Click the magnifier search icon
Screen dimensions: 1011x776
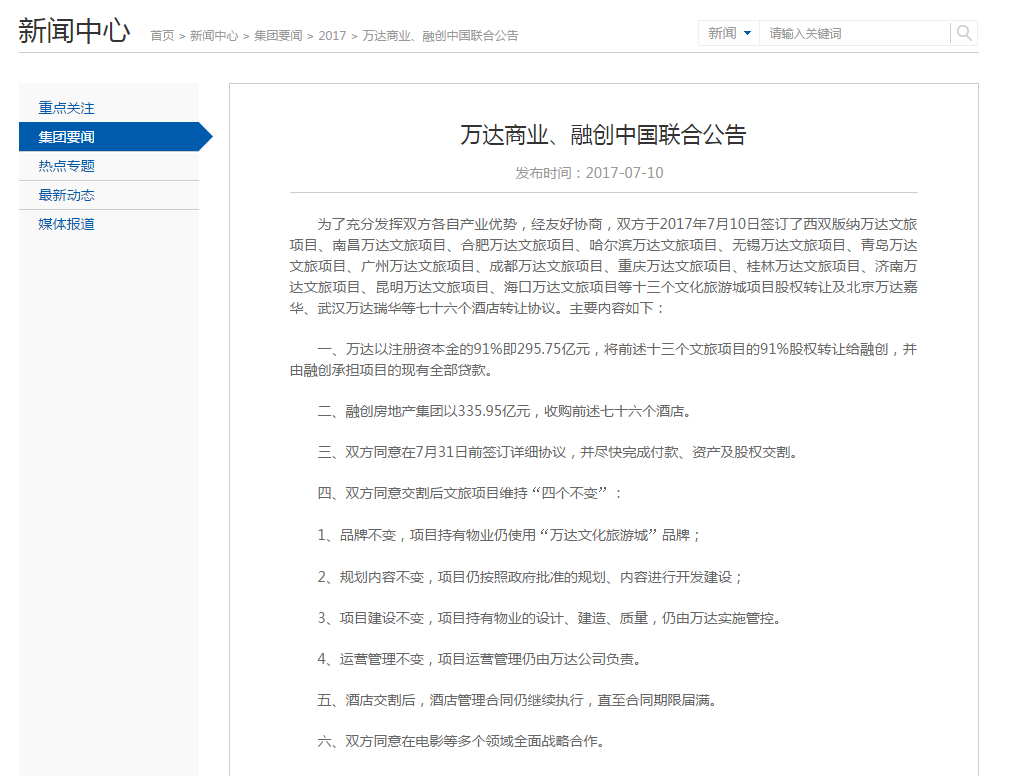(963, 33)
